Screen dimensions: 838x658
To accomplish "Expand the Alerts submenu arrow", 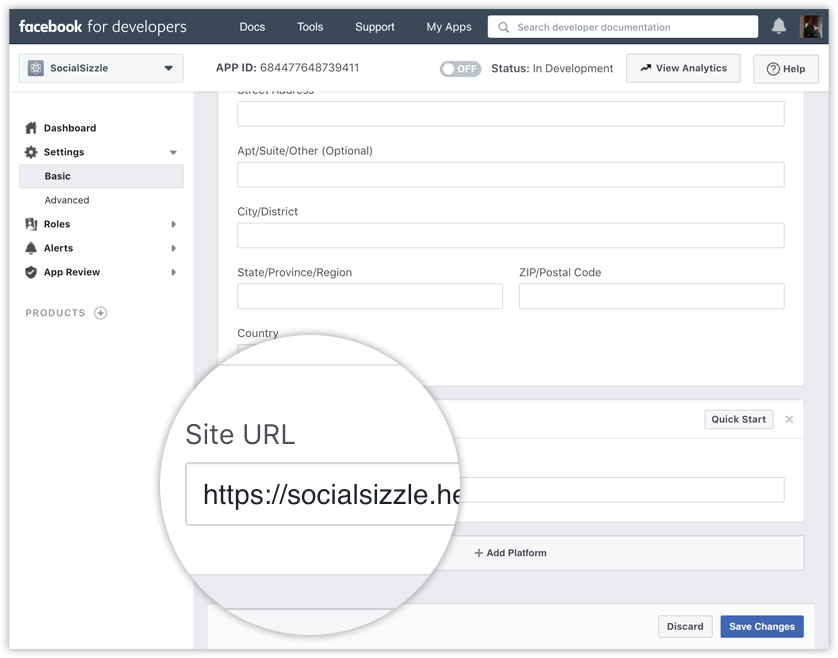I will [173, 248].
